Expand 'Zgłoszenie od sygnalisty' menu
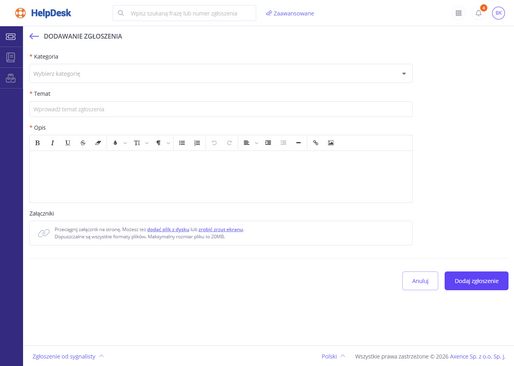514x366 pixels. (x=68, y=356)
